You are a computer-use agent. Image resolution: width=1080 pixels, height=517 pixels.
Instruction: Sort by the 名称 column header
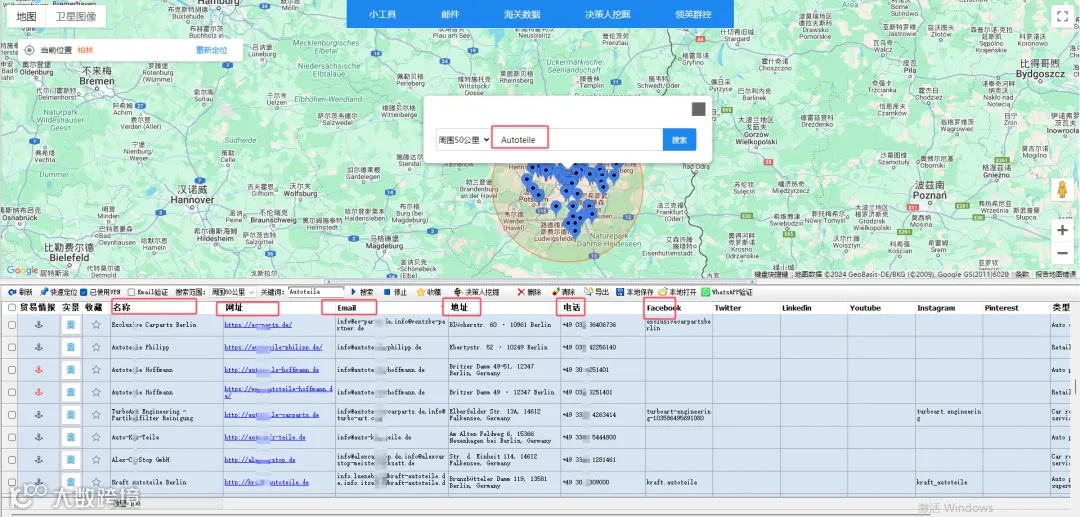121,308
